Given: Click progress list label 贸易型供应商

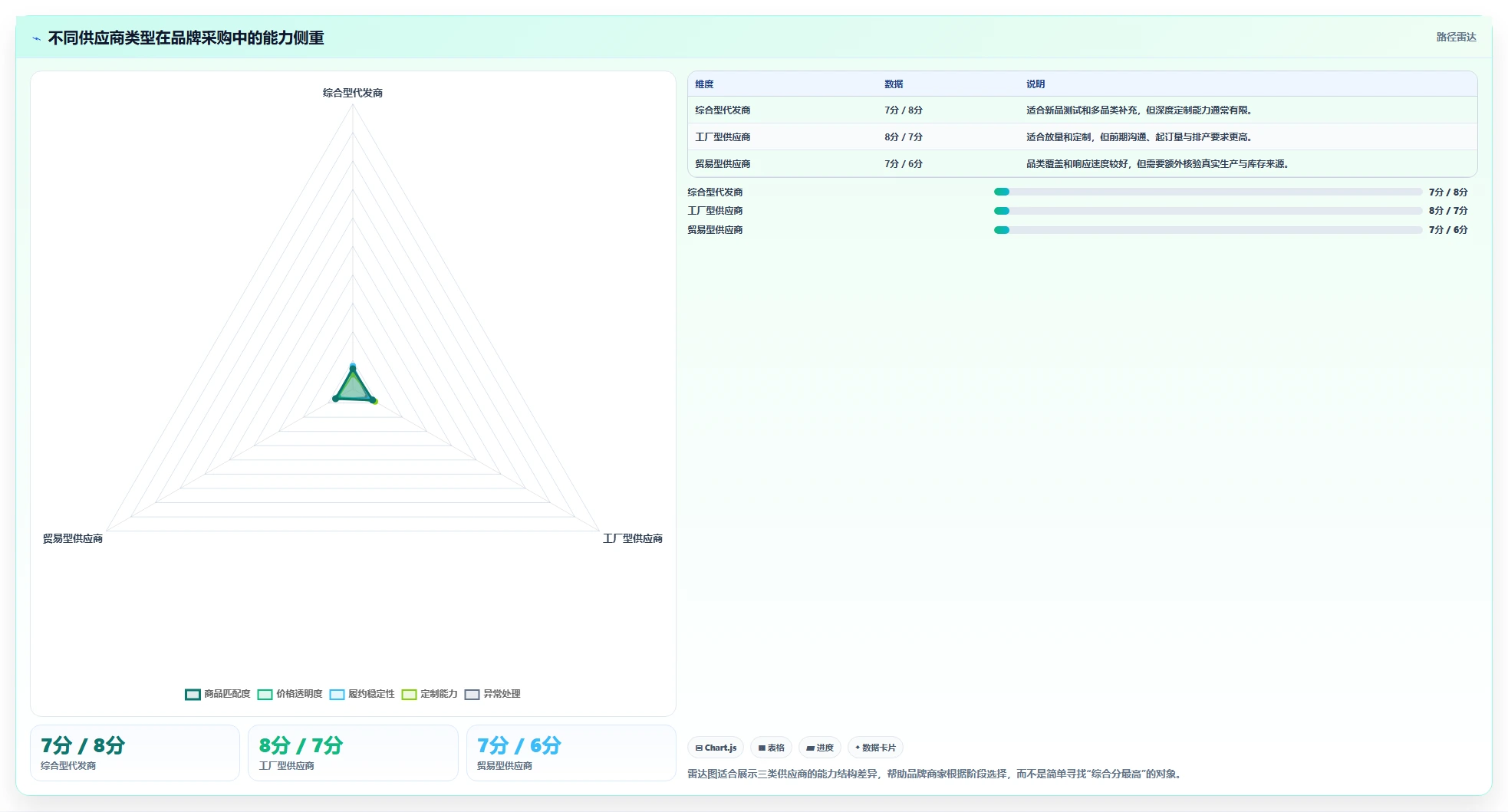Looking at the screenshot, I should point(715,230).
